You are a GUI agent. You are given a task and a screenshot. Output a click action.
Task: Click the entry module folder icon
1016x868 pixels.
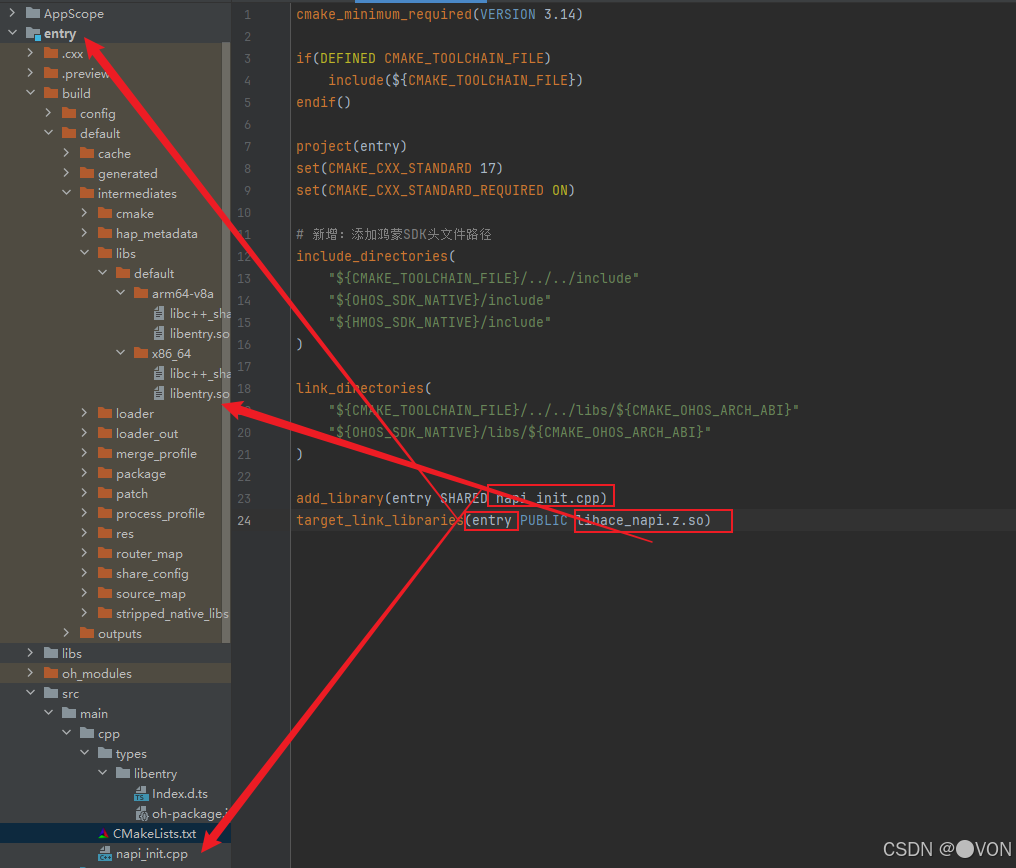33,33
